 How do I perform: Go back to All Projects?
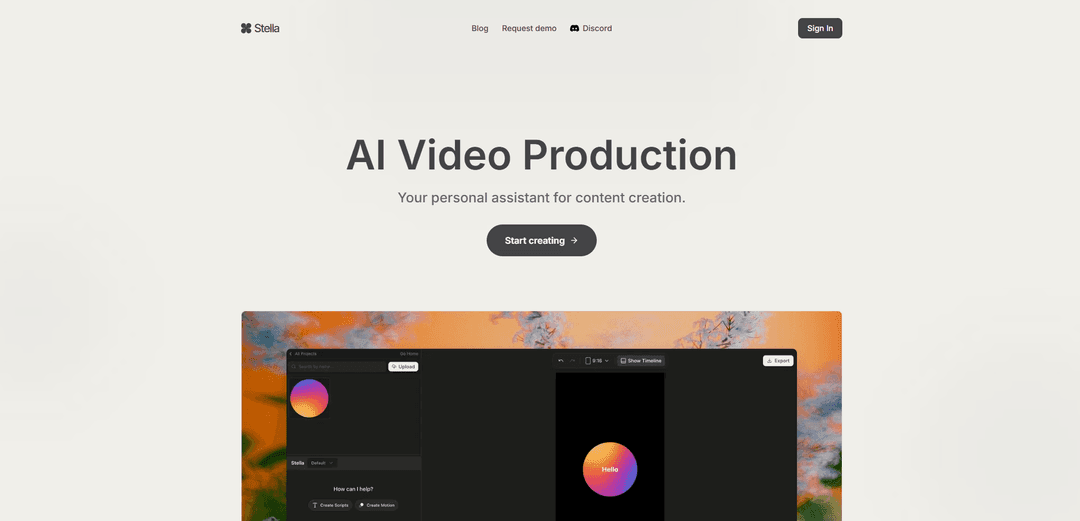coord(303,354)
